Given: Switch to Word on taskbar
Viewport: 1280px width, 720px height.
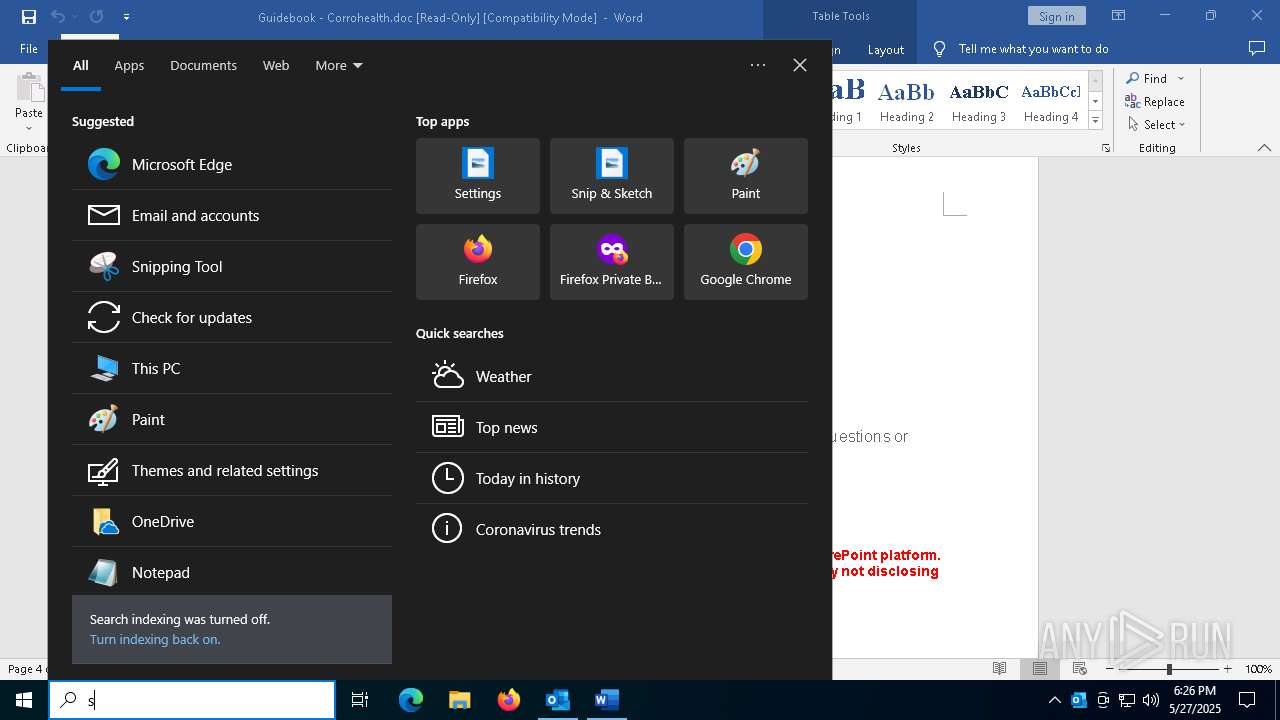Looking at the screenshot, I should tap(606, 700).
